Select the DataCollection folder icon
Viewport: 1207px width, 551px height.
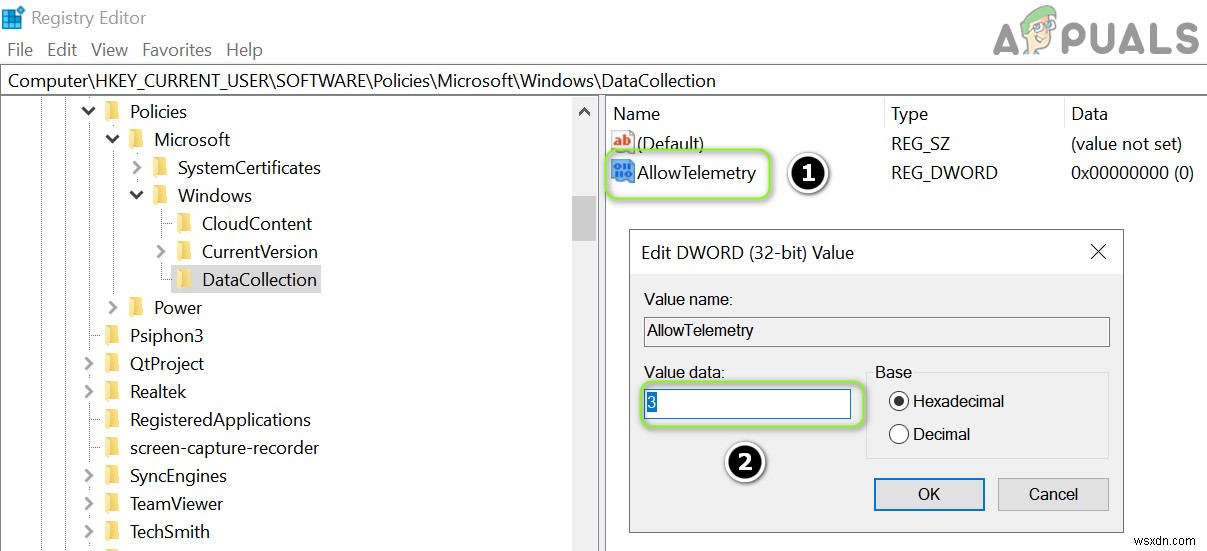184,279
